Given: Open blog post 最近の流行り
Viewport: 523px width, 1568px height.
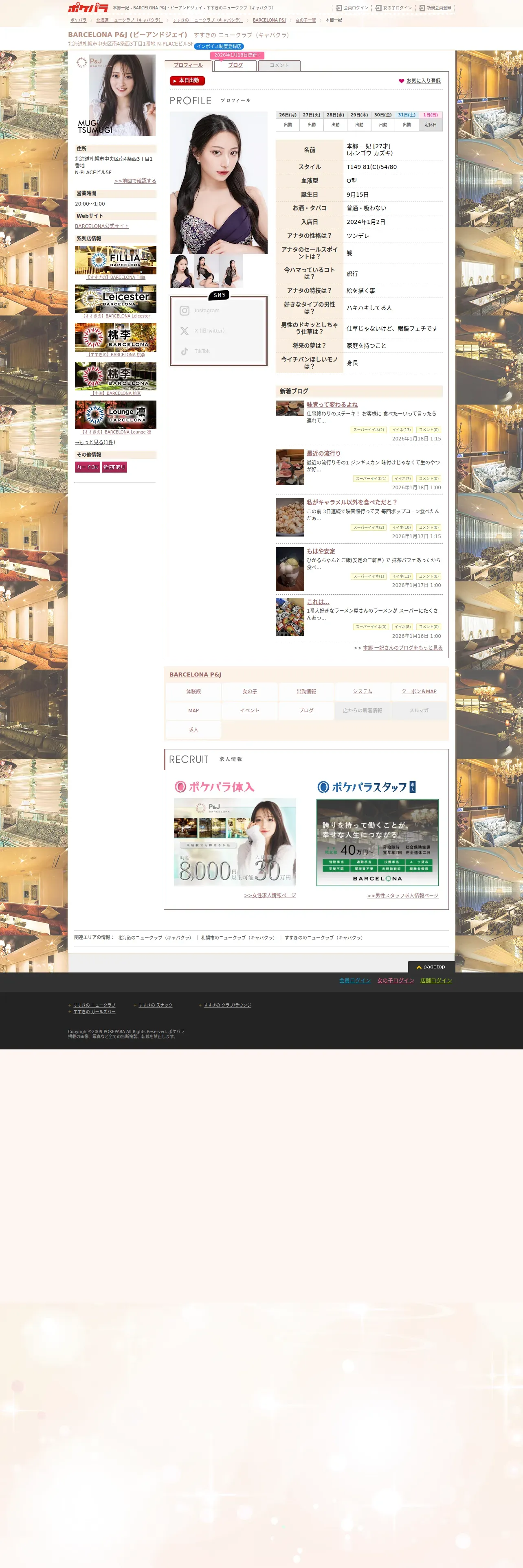Looking at the screenshot, I should tap(323, 453).
